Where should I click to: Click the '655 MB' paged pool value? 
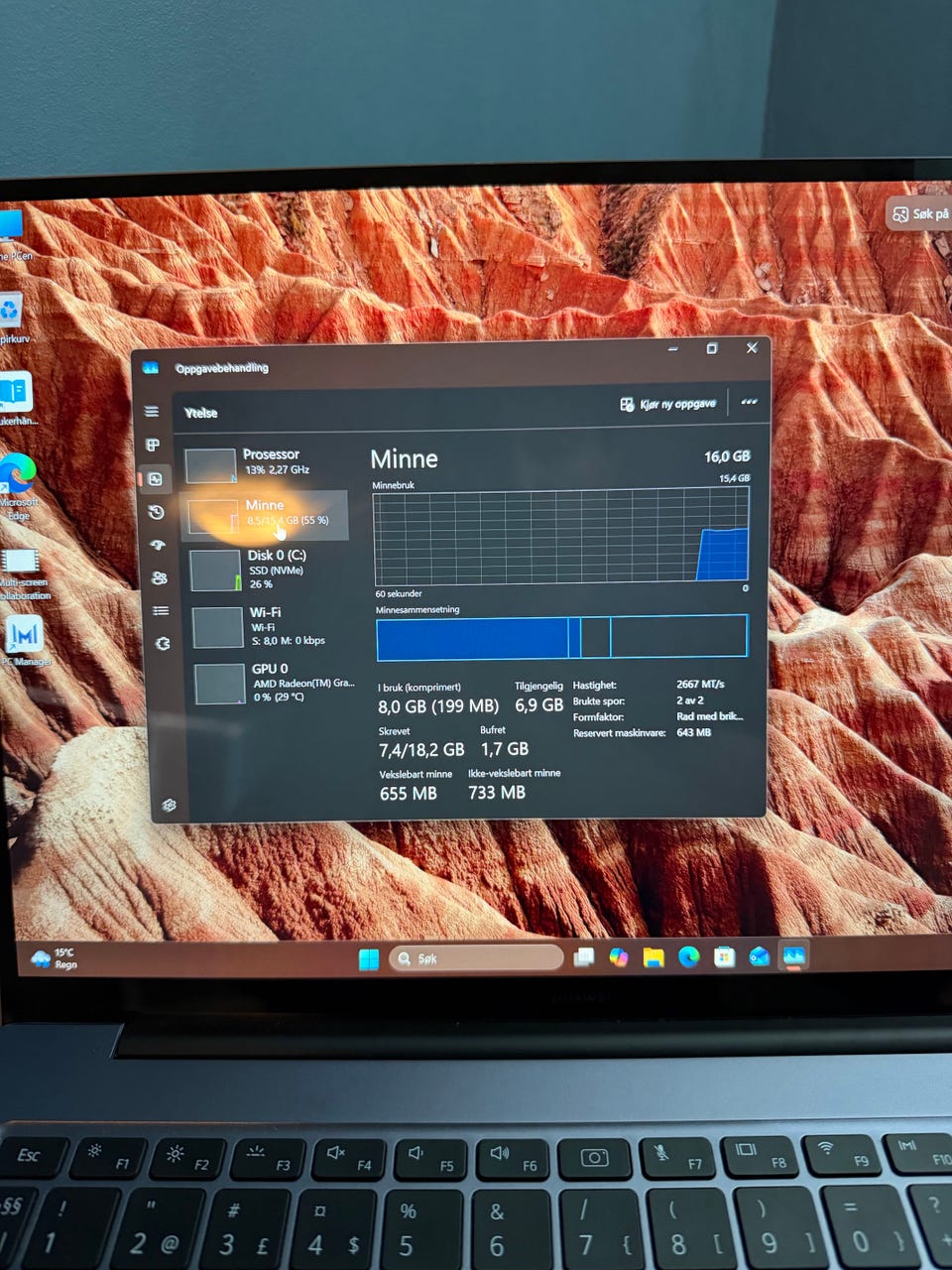tap(409, 794)
